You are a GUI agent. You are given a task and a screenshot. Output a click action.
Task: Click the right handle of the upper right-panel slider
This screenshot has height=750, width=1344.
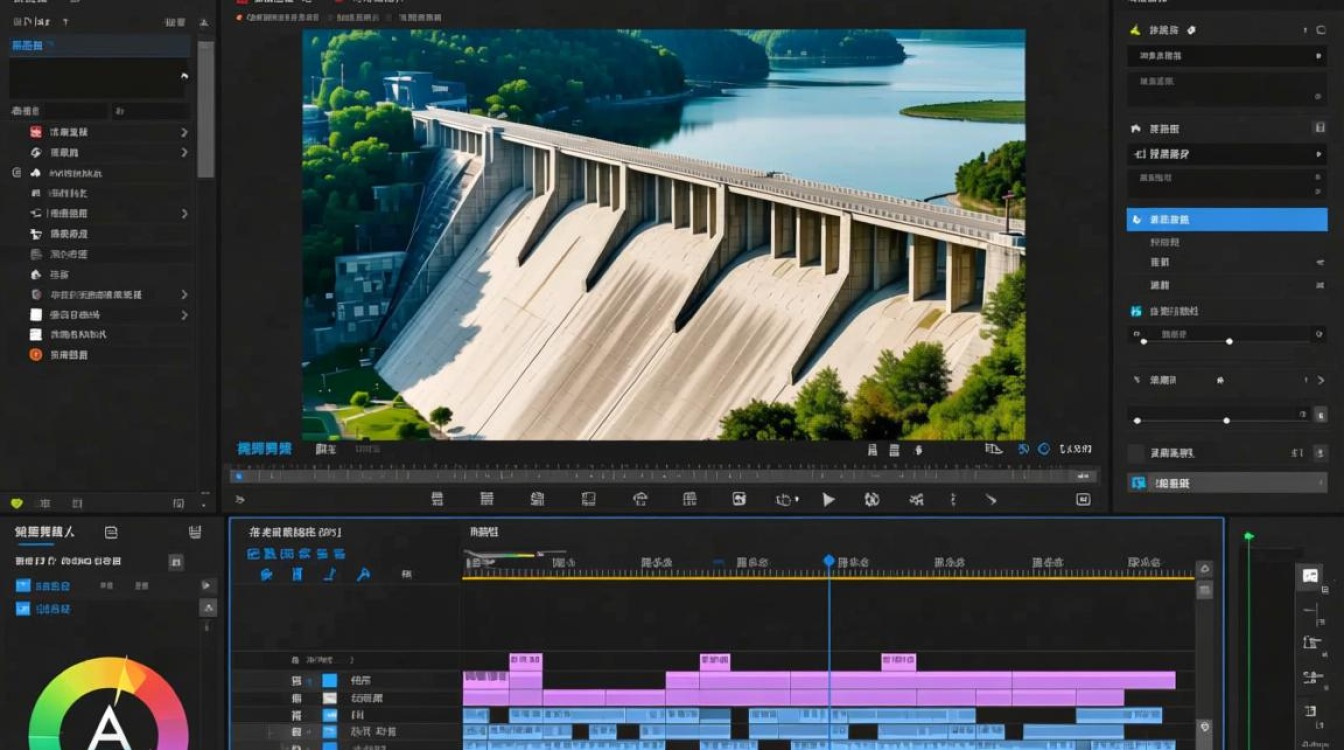(x=1229, y=342)
